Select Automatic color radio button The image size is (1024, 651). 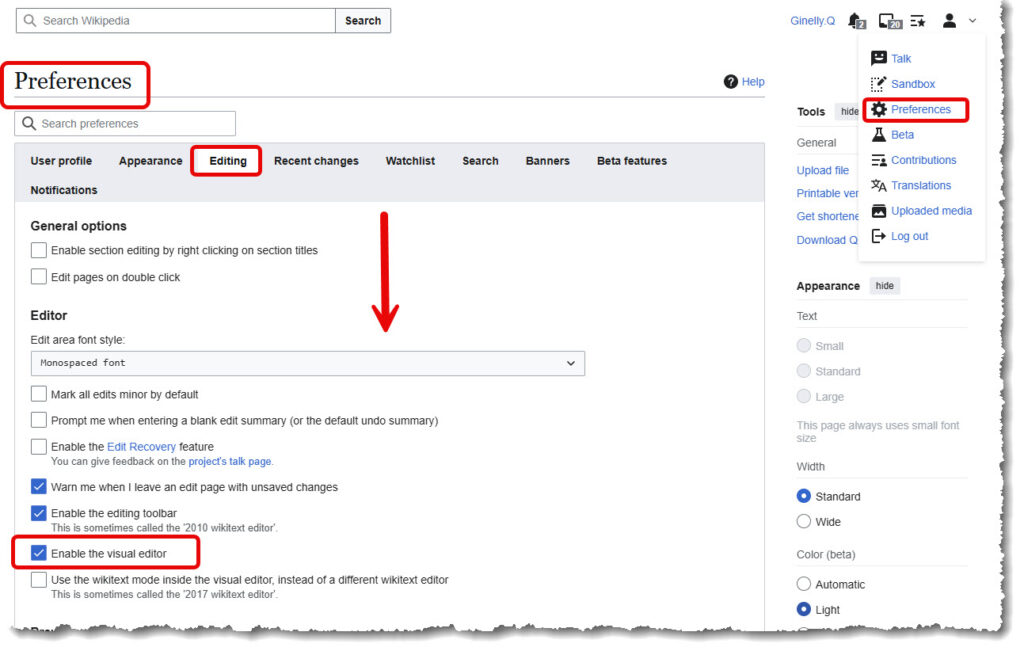coord(803,584)
